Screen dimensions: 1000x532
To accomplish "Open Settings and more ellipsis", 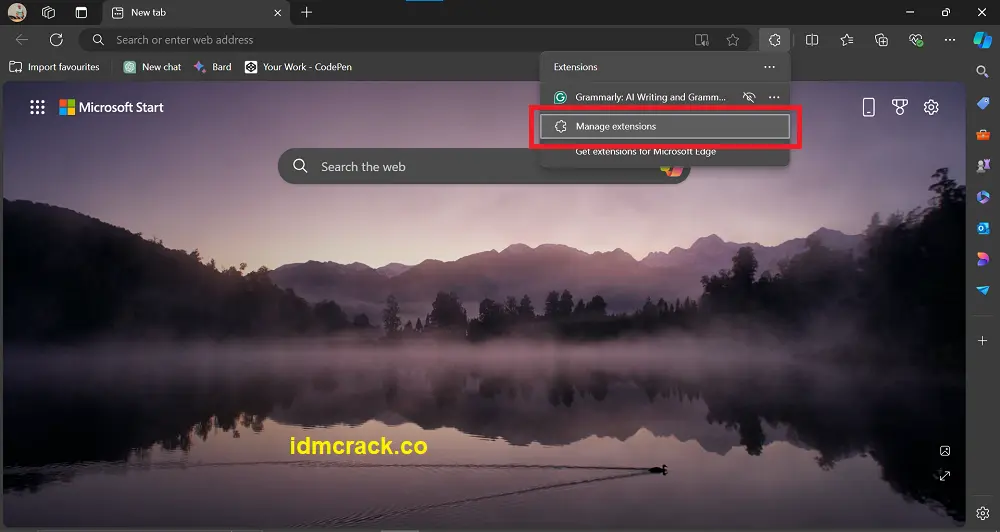I will (x=950, y=40).
